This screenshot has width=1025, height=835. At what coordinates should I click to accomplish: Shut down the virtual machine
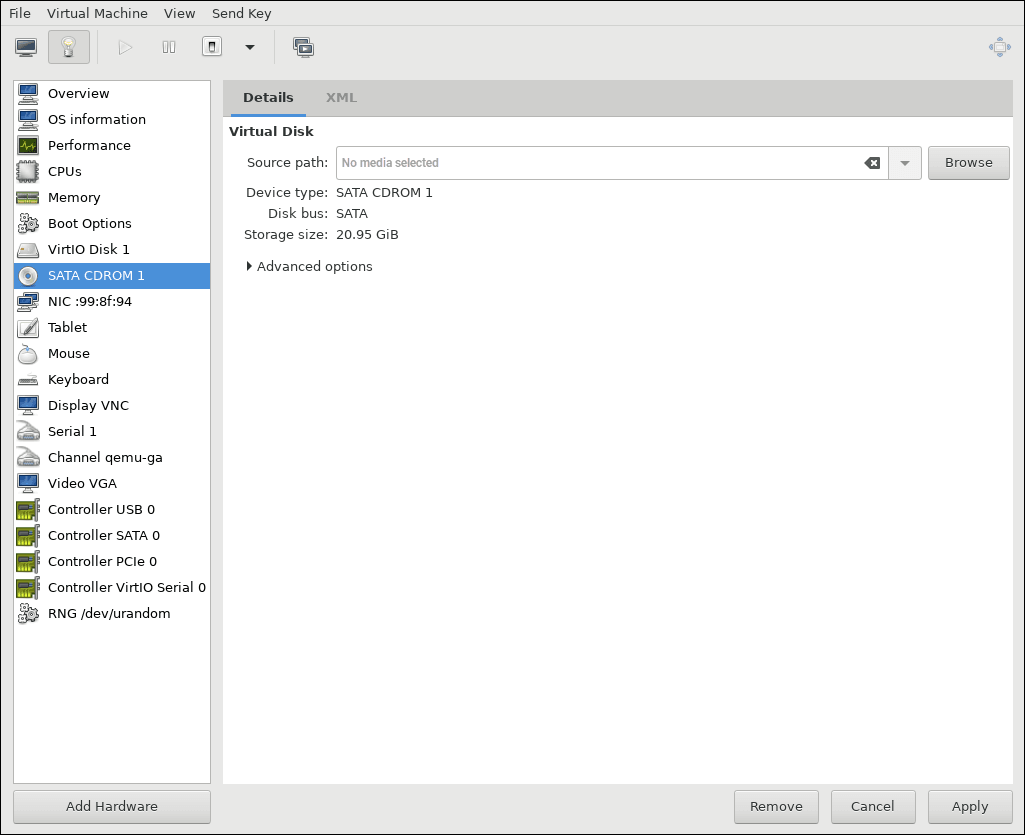[212, 47]
